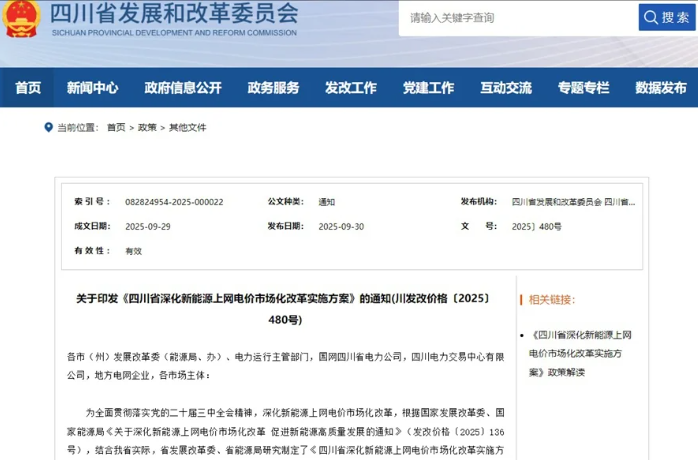
Task: Click the location pin icon in breadcrumb
Action: point(48,127)
